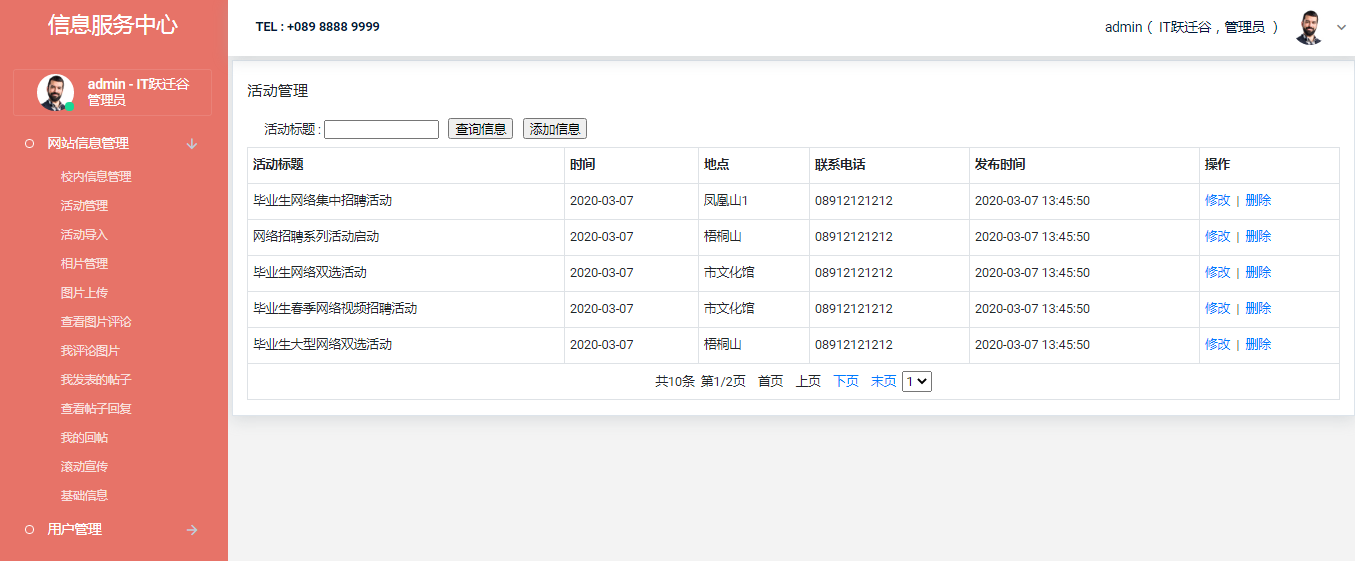This screenshot has height=561, width=1355.
Task: Click the 信息服务中心 site title
Action: click(x=113, y=25)
